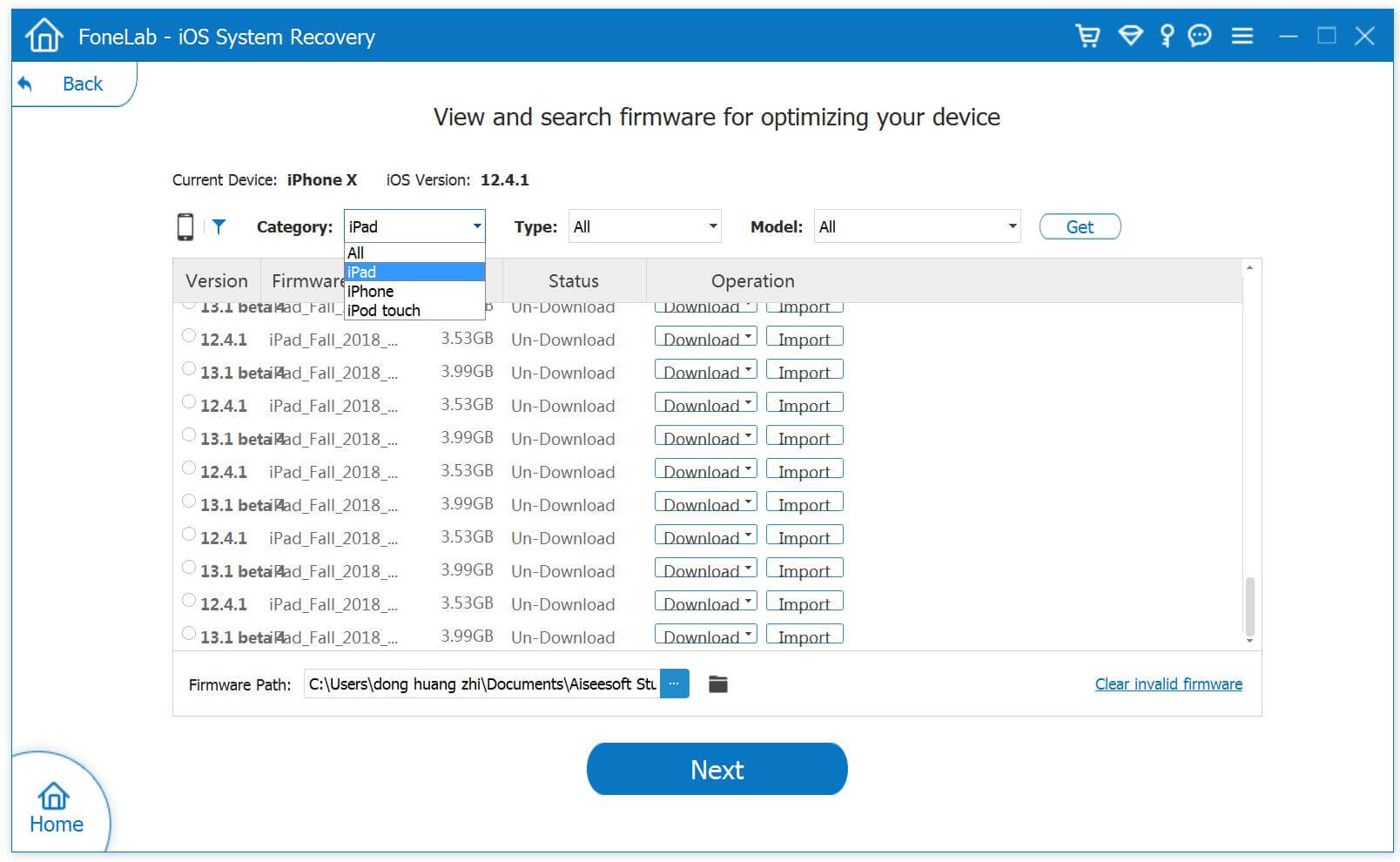Viewport: 1400px width, 862px height.
Task: Open the Category combo box
Action: click(x=414, y=226)
